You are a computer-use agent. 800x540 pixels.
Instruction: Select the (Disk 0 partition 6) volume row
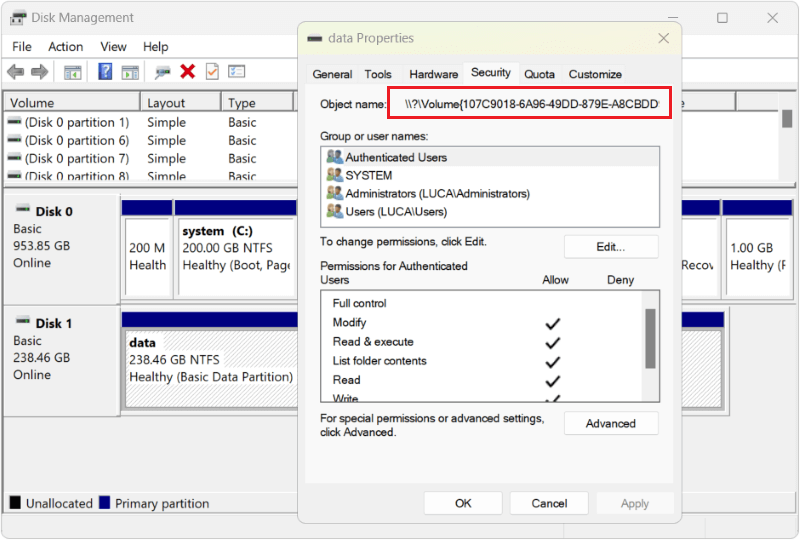click(151, 140)
